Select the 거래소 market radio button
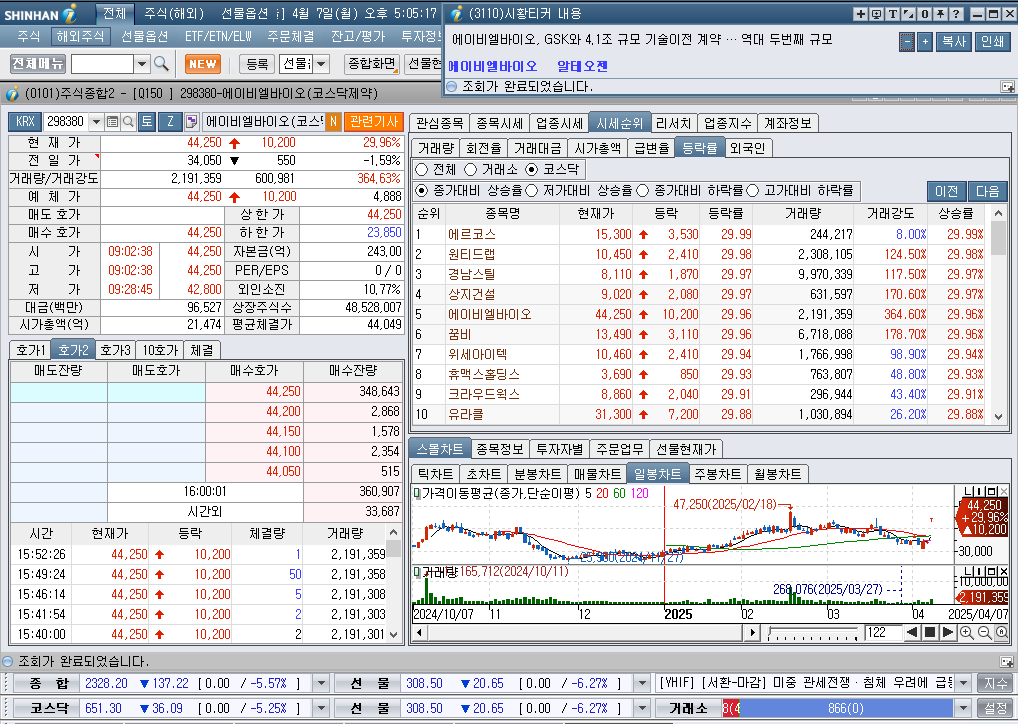The height and width of the screenshot is (724, 1018). 471,169
